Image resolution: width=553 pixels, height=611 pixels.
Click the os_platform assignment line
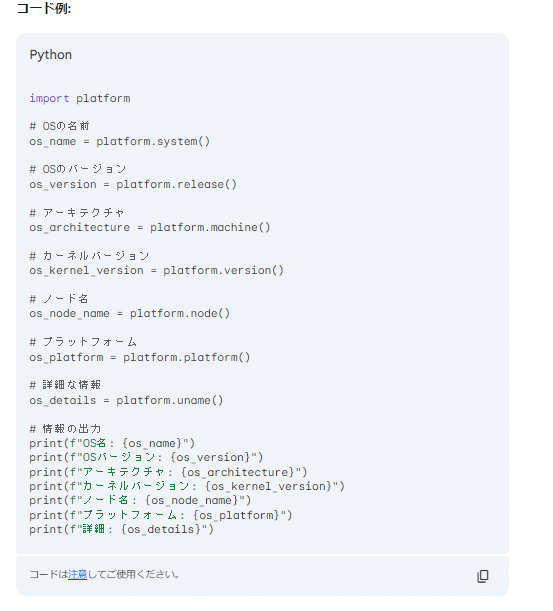pos(140,357)
